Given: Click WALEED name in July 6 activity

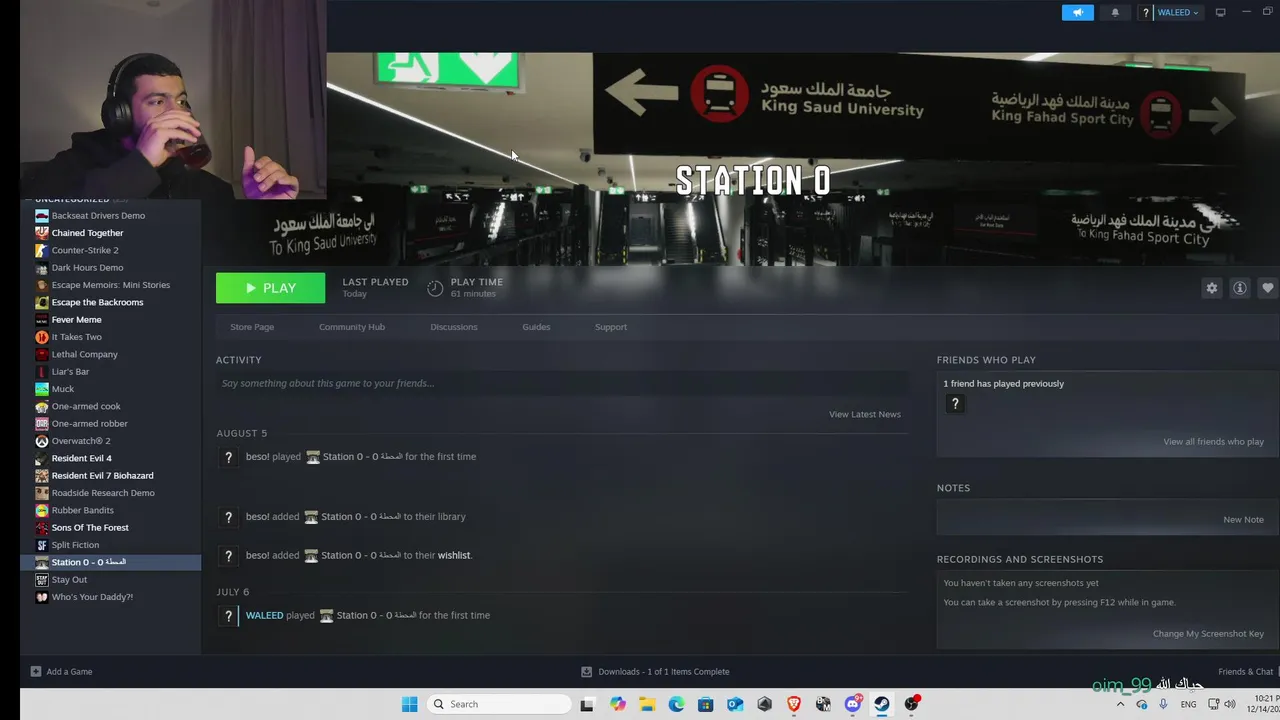Looking at the screenshot, I should (x=264, y=615).
